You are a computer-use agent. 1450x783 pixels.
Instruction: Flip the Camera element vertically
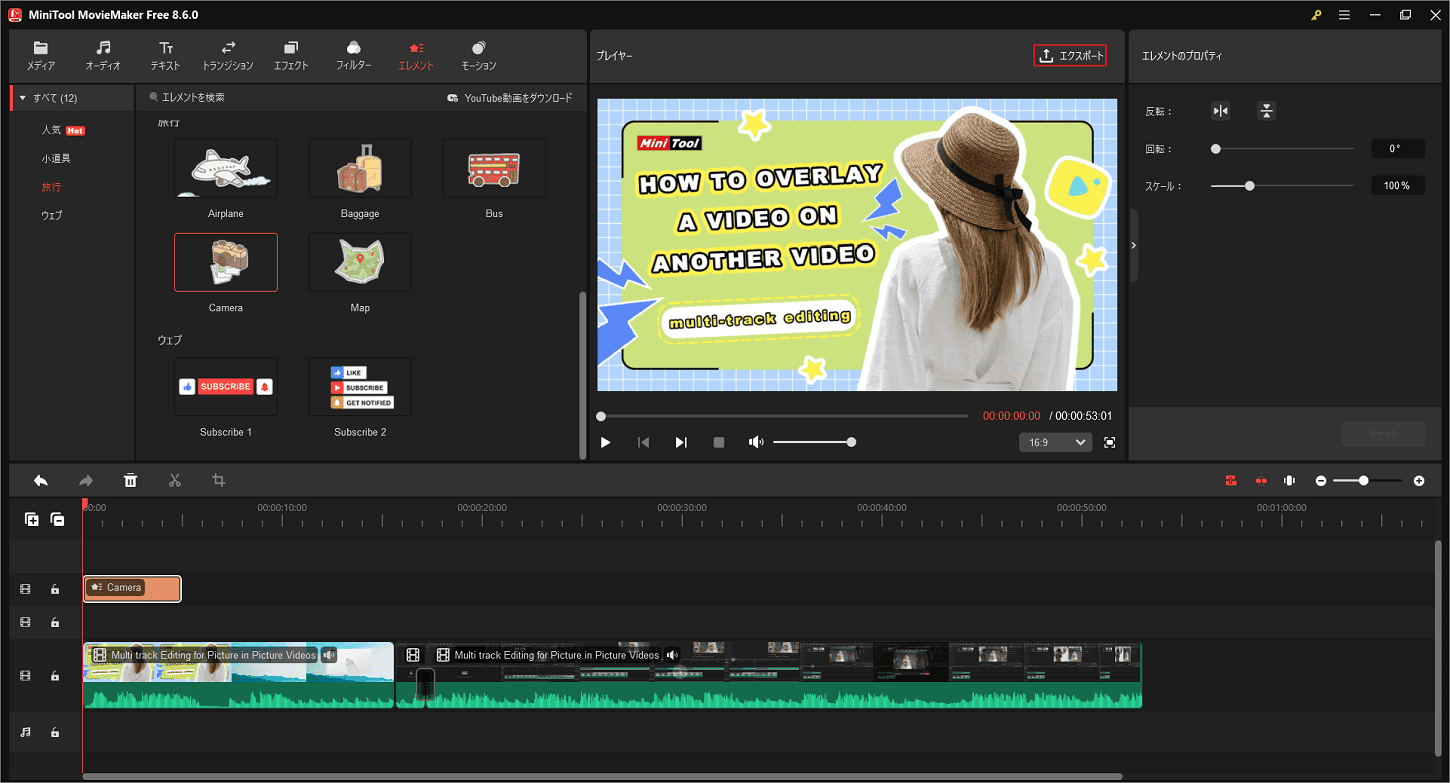coord(1266,110)
